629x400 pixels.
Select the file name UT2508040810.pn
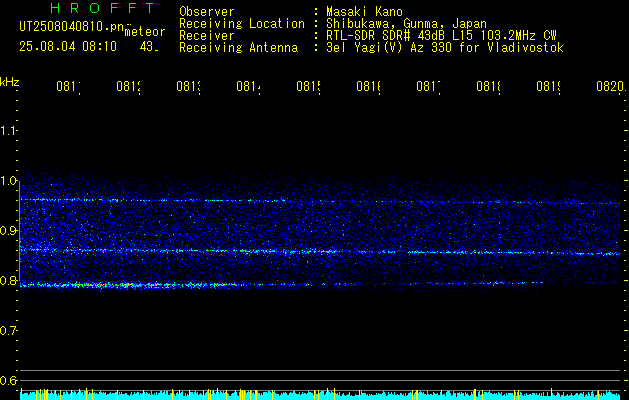[x=71, y=26]
